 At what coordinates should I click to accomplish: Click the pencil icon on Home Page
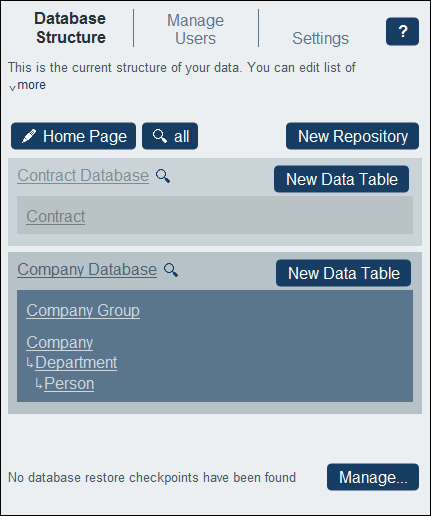point(29,136)
